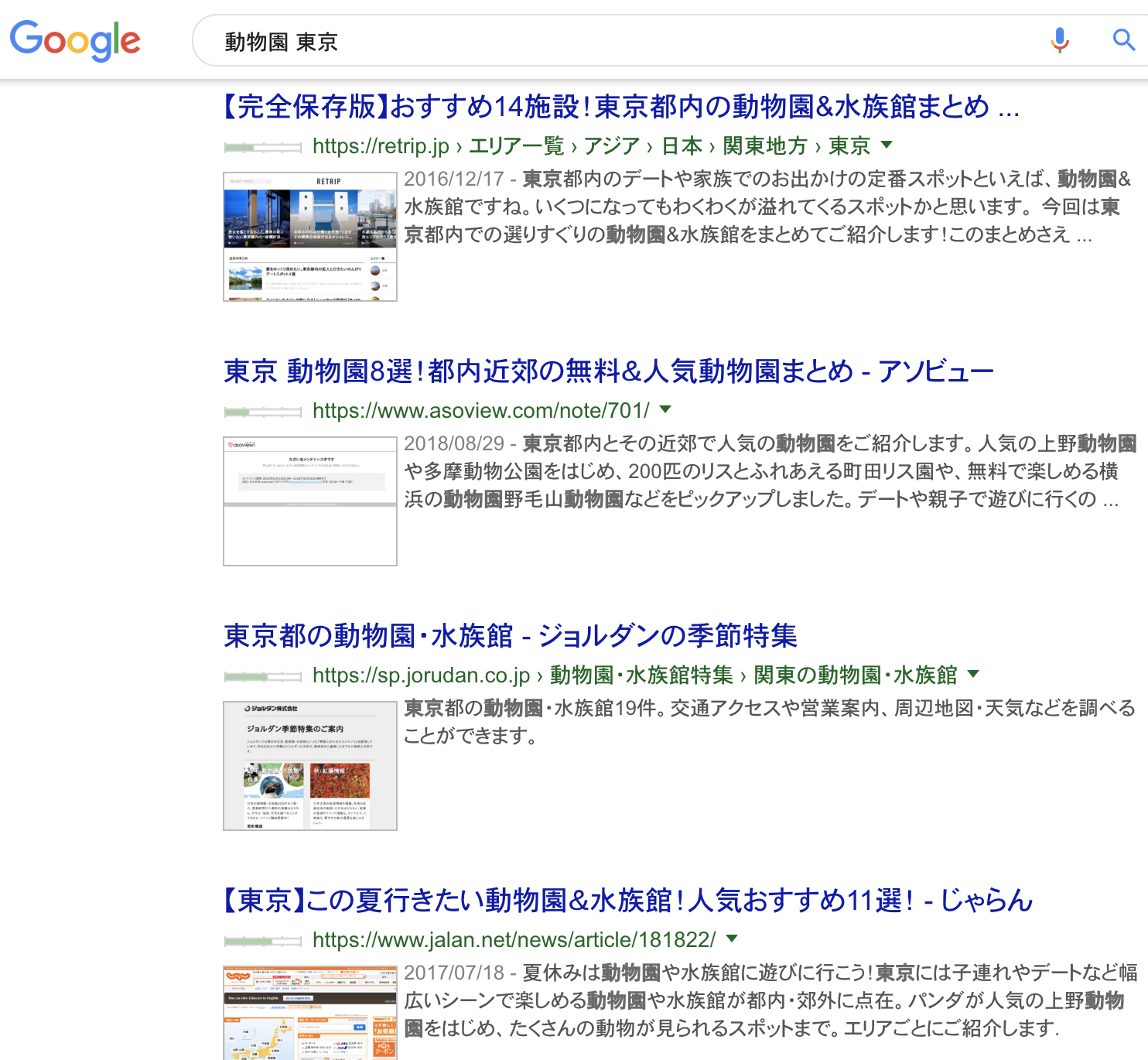The height and width of the screenshot is (1060, 1148).
Task: Click the green rank indicator beside the asoview URL
Action: point(261,412)
